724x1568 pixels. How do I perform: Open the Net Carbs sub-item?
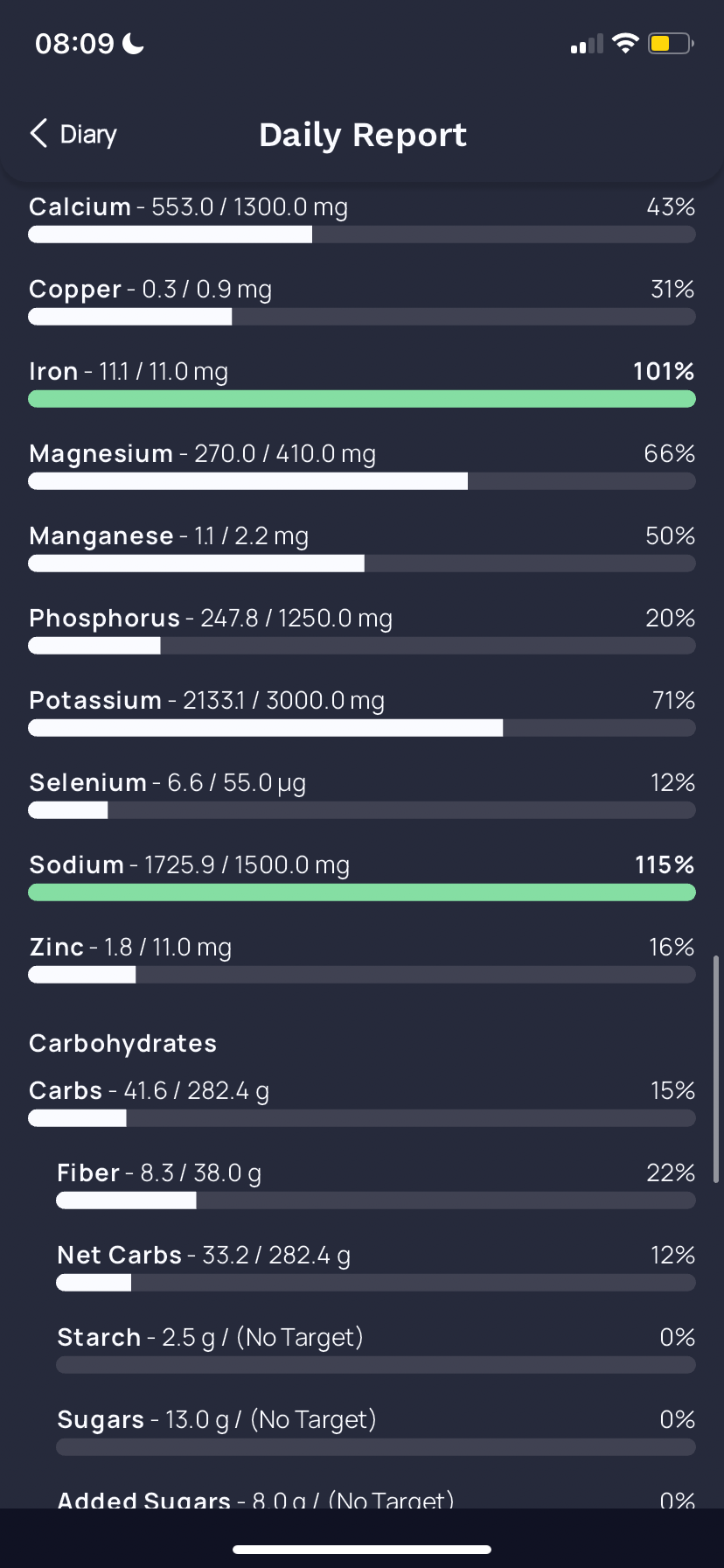pyautogui.click(x=376, y=1269)
